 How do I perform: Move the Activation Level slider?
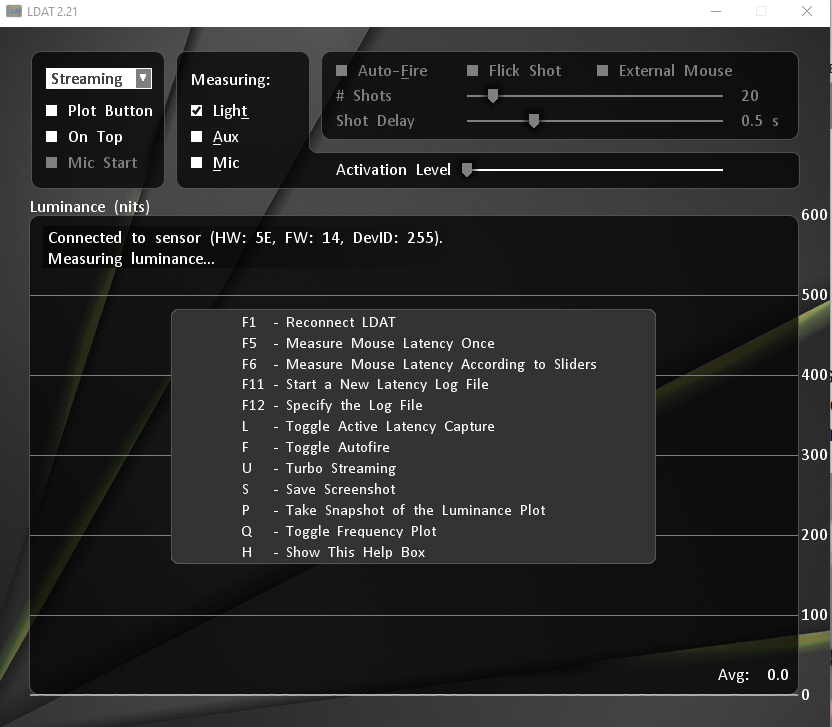[x=467, y=170]
